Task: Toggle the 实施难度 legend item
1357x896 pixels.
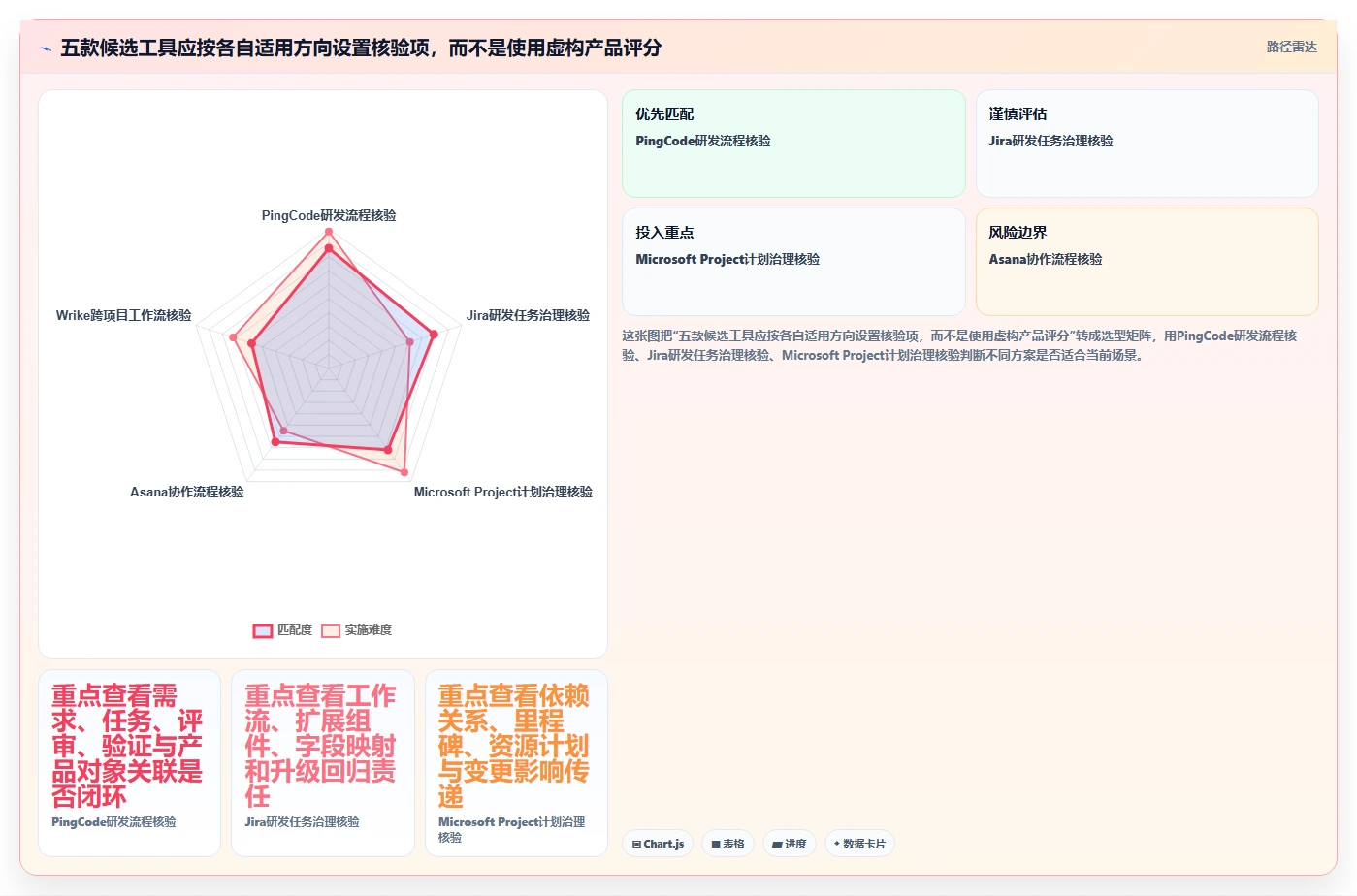Action: [356, 630]
